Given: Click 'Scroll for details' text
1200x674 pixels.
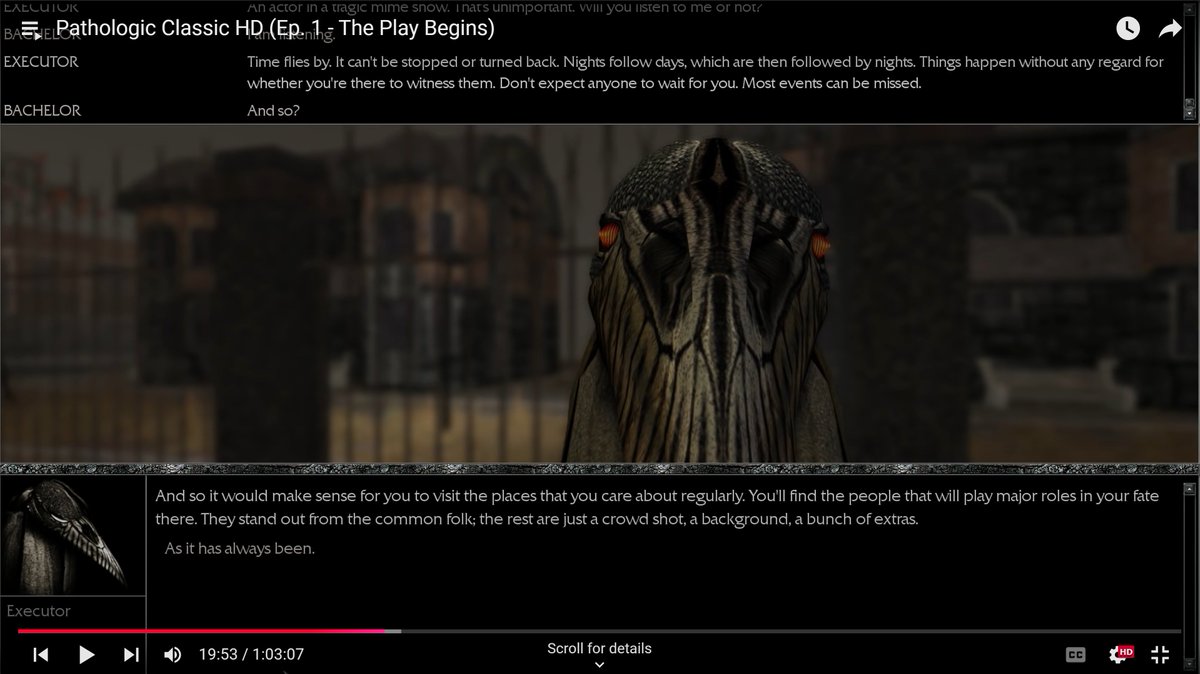Looking at the screenshot, I should tap(599, 648).
